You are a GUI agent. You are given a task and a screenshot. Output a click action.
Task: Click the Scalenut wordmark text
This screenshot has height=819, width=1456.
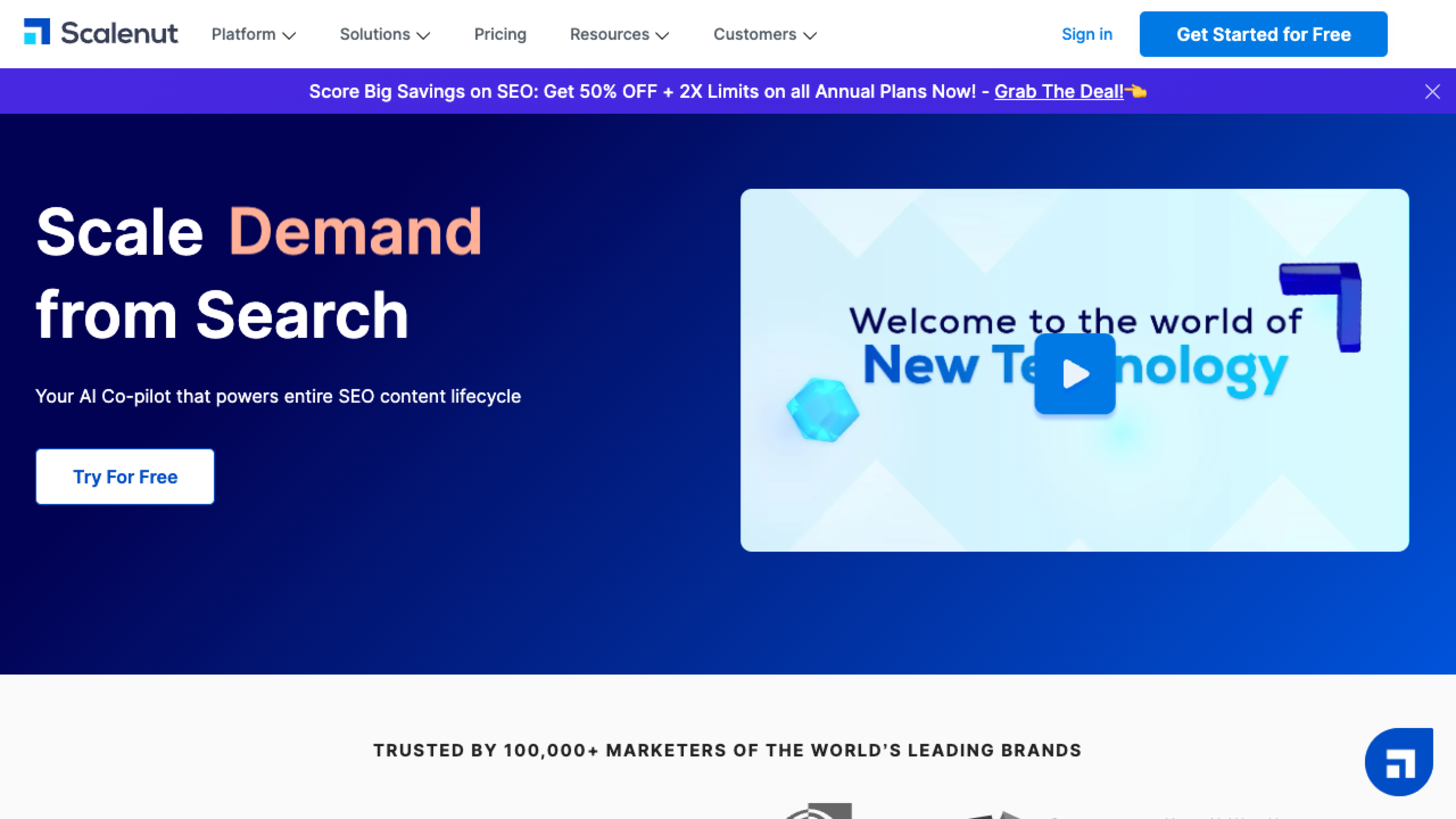pyautogui.click(x=119, y=33)
